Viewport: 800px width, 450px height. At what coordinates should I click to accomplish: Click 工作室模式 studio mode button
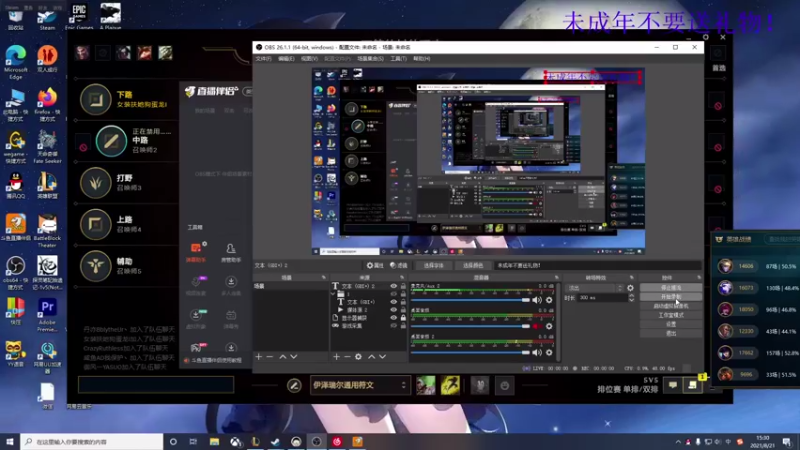(x=671, y=315)
